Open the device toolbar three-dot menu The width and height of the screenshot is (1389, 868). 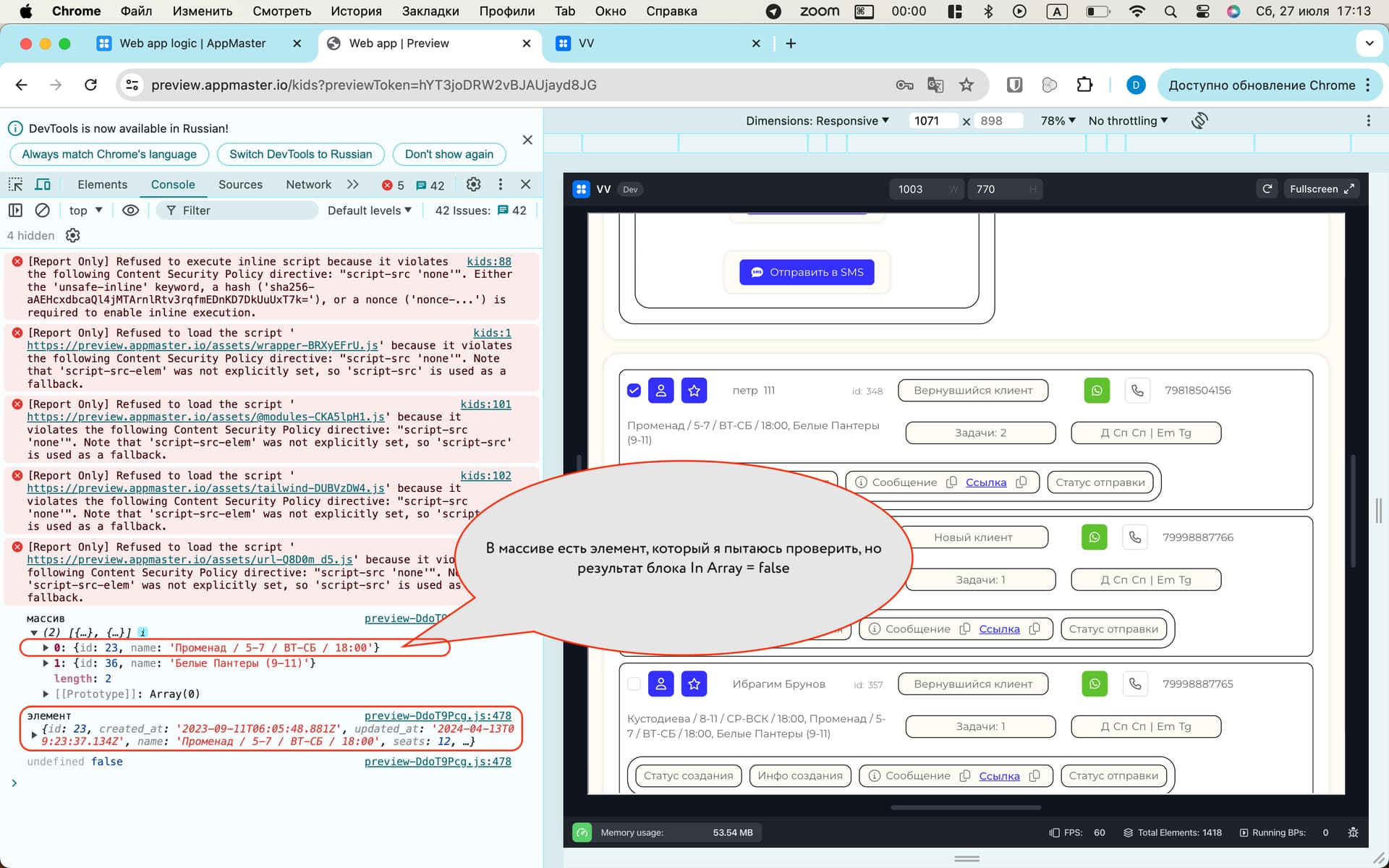pos(1368,121)
